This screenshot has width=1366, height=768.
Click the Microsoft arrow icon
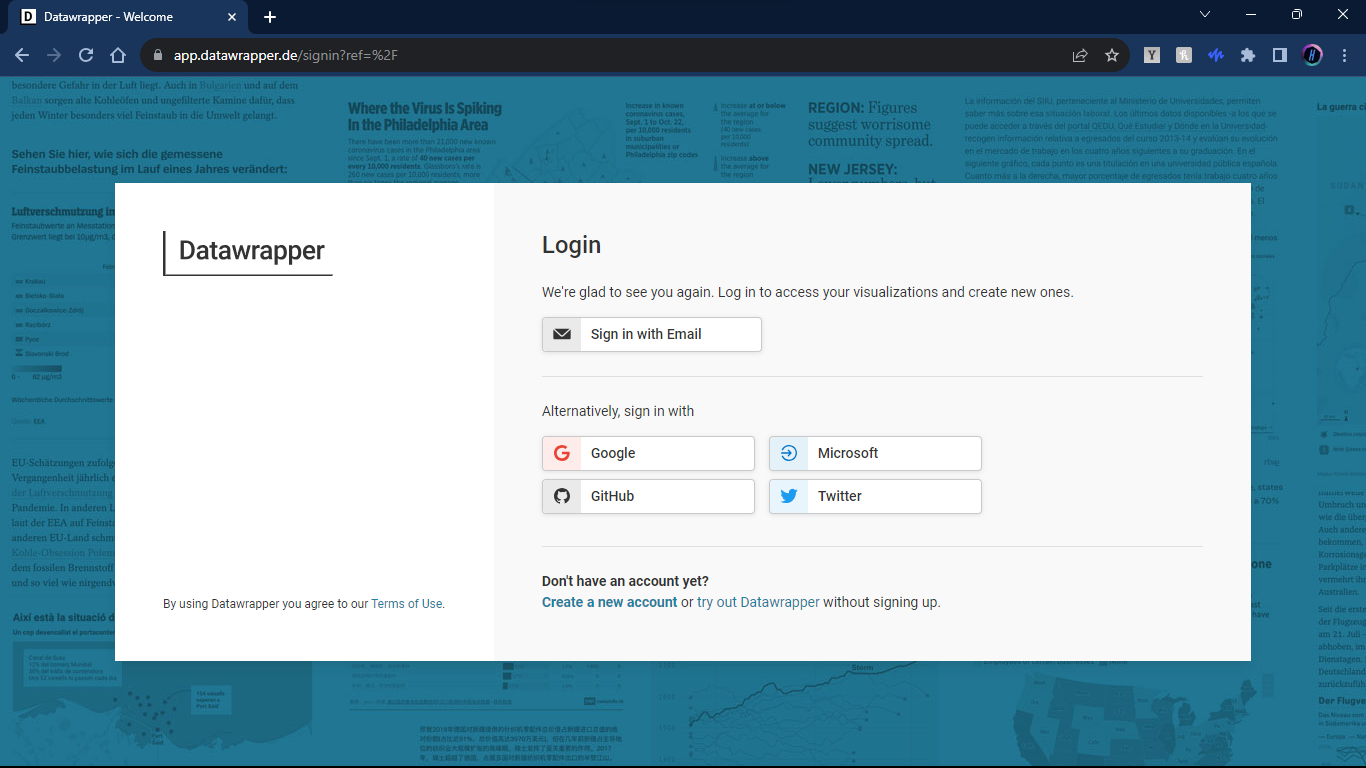pyautogui.click(x=789, y=453)
